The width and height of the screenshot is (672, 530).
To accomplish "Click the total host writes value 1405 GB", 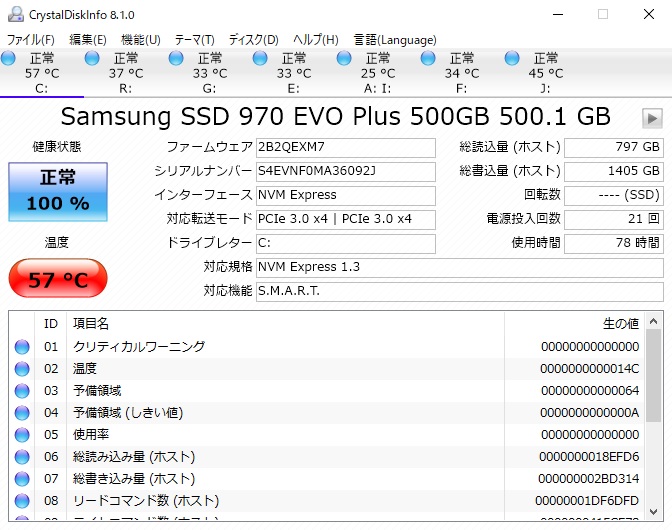I will coord(614,171).
